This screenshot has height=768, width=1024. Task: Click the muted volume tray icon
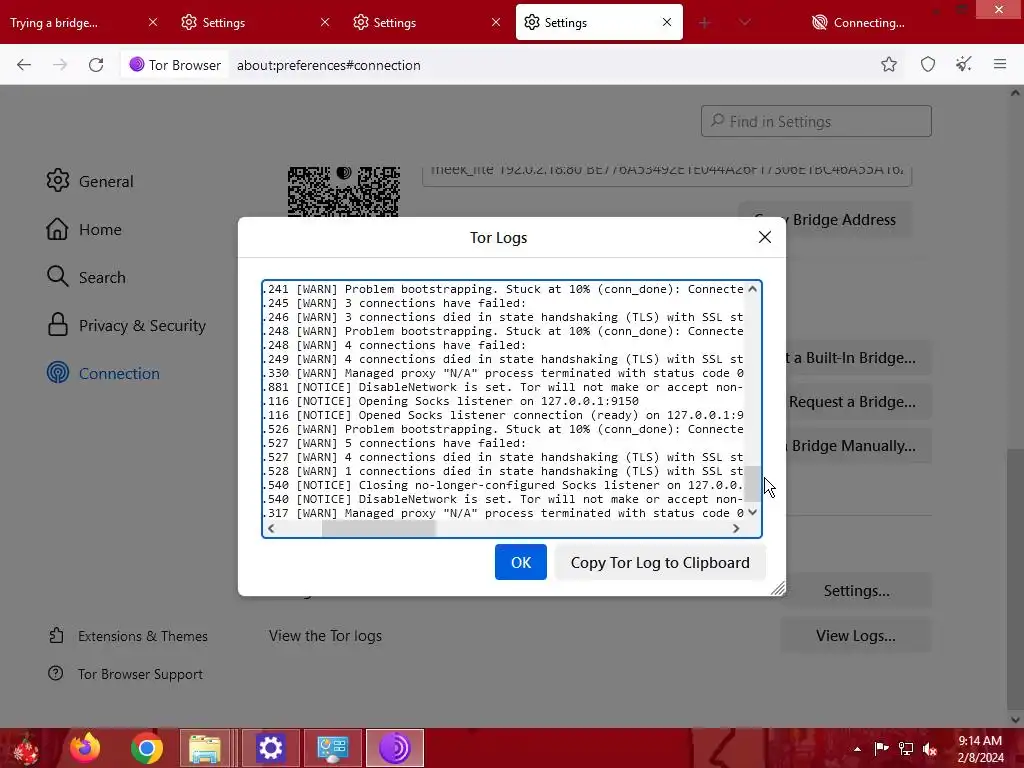point(930,749)
